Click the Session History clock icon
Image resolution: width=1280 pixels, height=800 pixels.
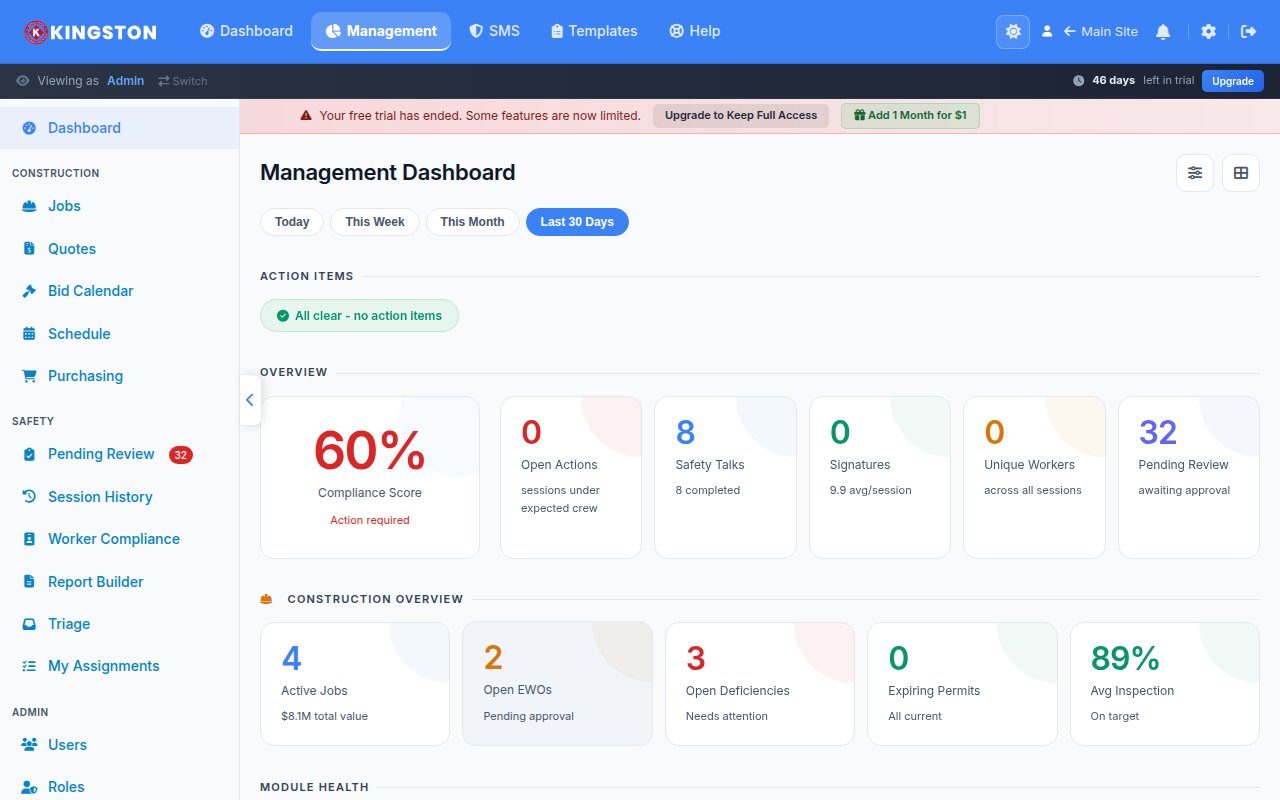29,497
